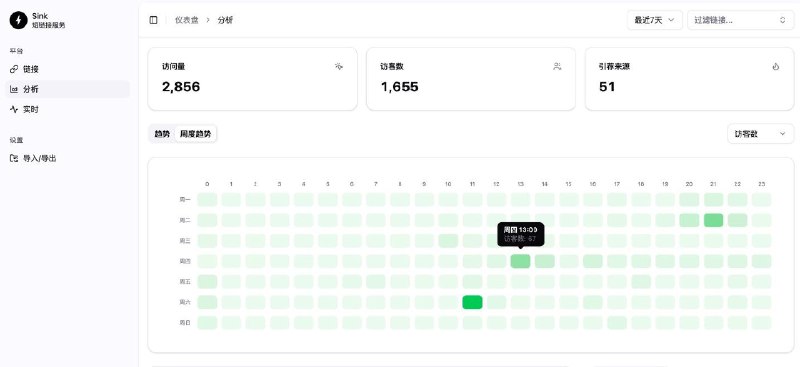Image resolution: width=800 pixels, height=367 pixels.
Task: Click the folder icon beside 导入/导出
Action: 14,158
